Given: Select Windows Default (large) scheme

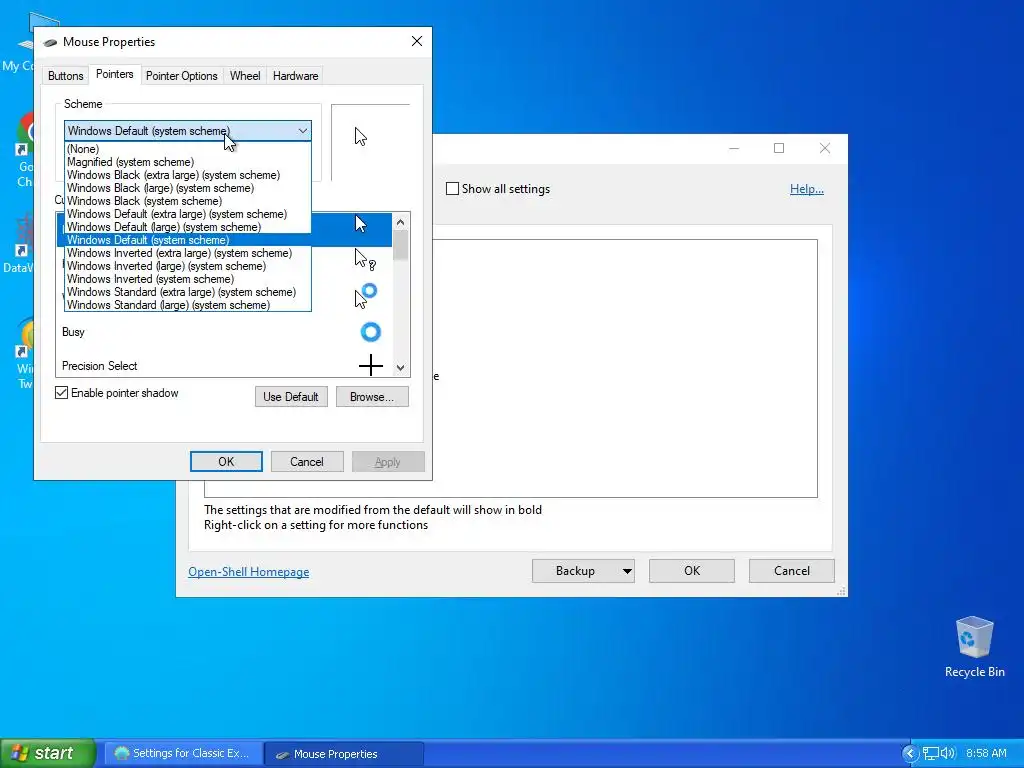Looking at the screenshot, I should pyautogui.click(x=188, y=227).
